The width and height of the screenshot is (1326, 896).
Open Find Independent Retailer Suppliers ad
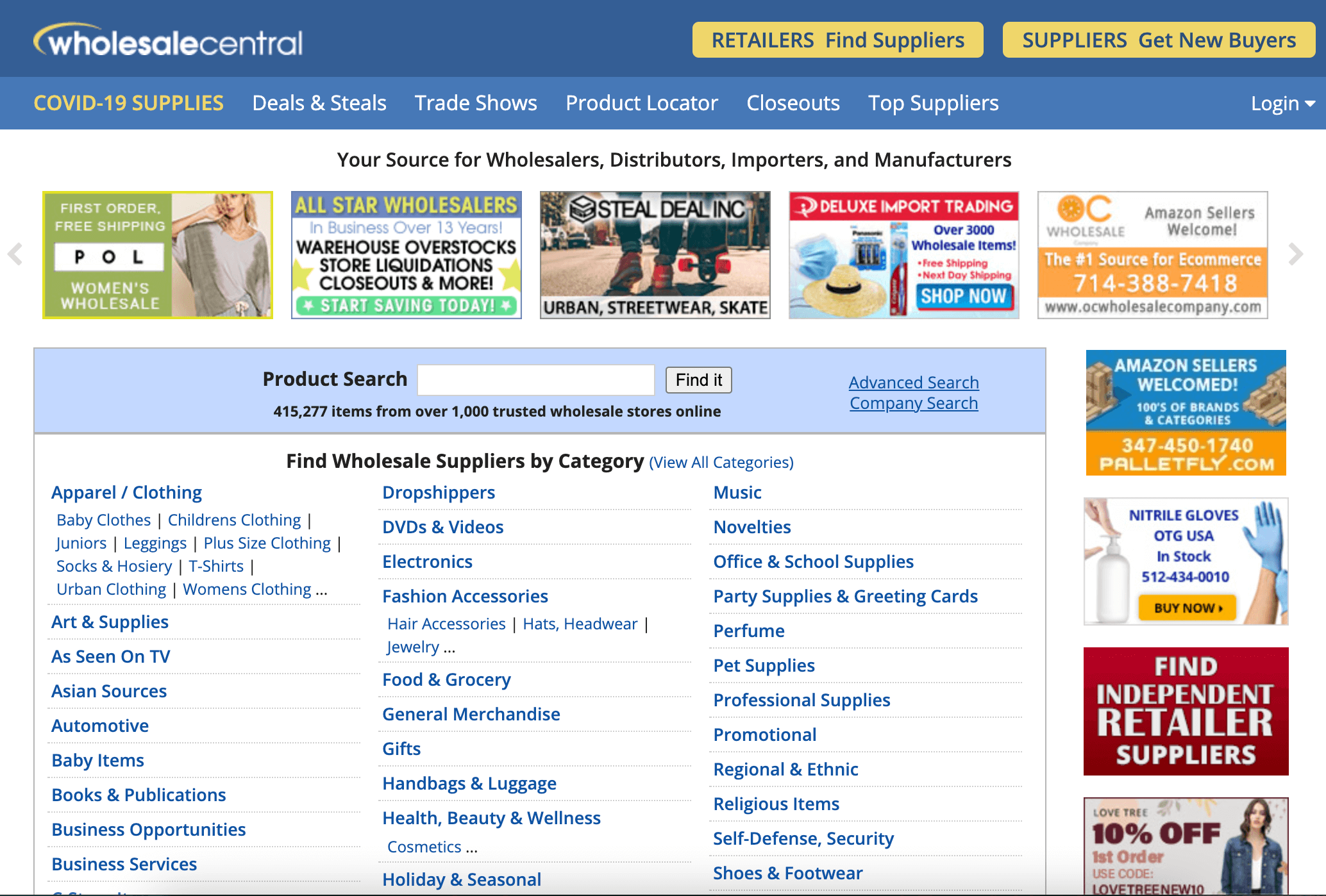1186,711
